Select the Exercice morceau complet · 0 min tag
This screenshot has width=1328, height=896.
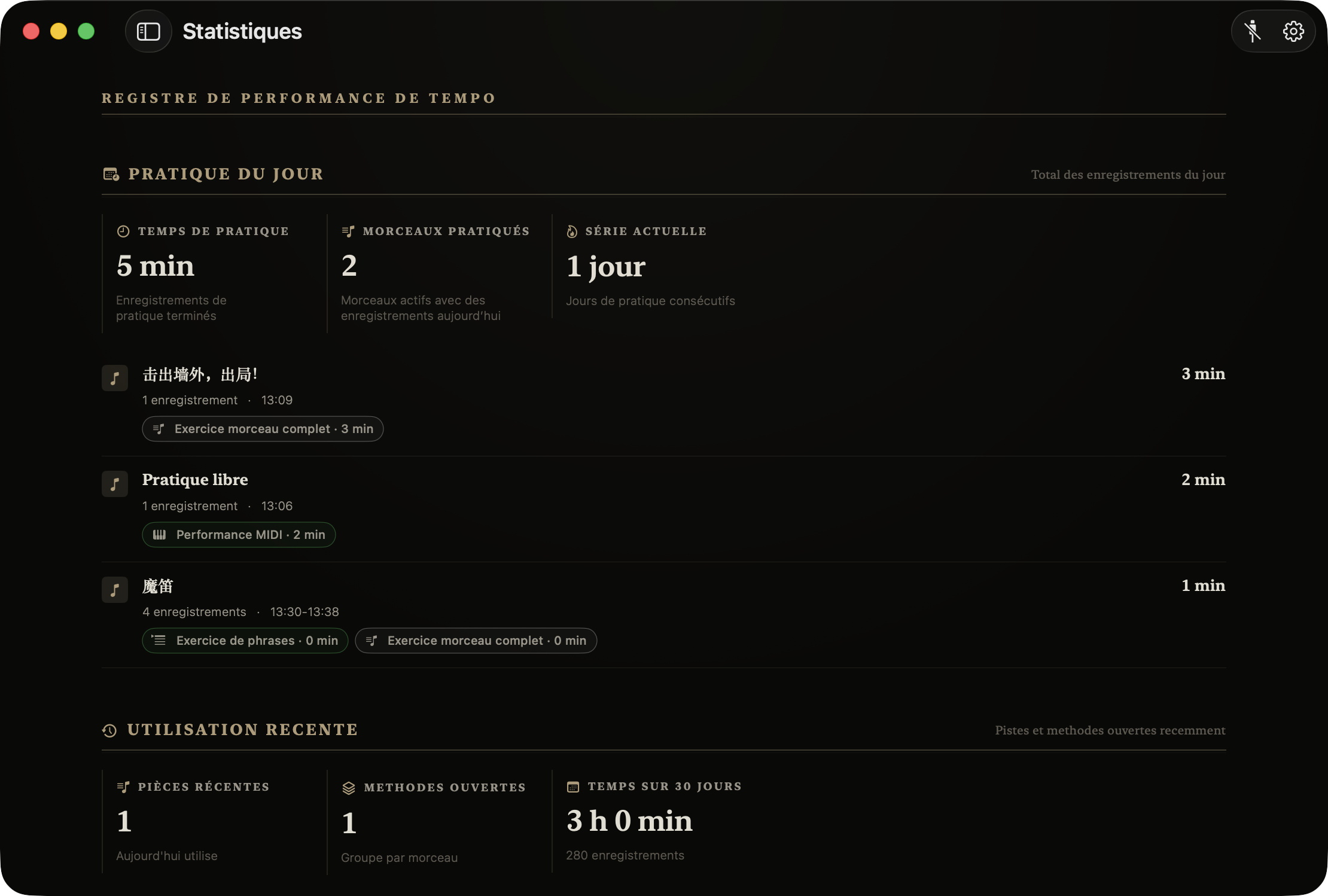pyautogui.click(x=476, y=641)
